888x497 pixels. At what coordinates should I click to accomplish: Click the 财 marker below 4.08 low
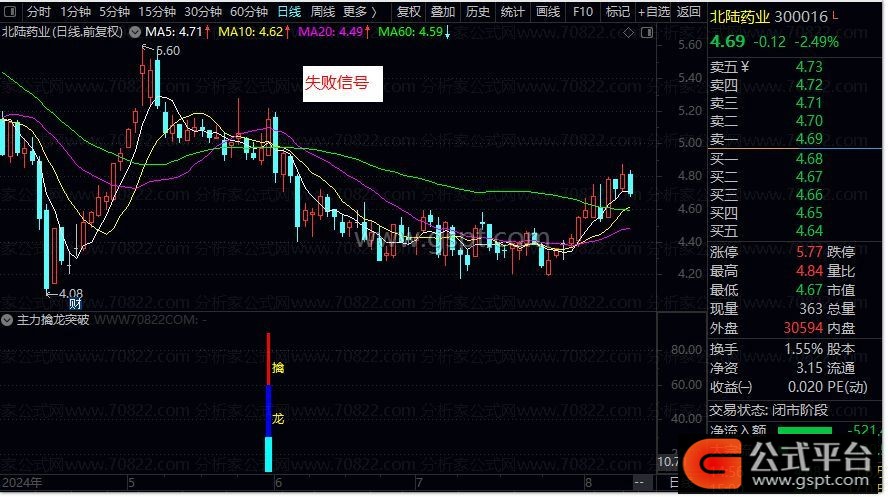pos(75,304)
